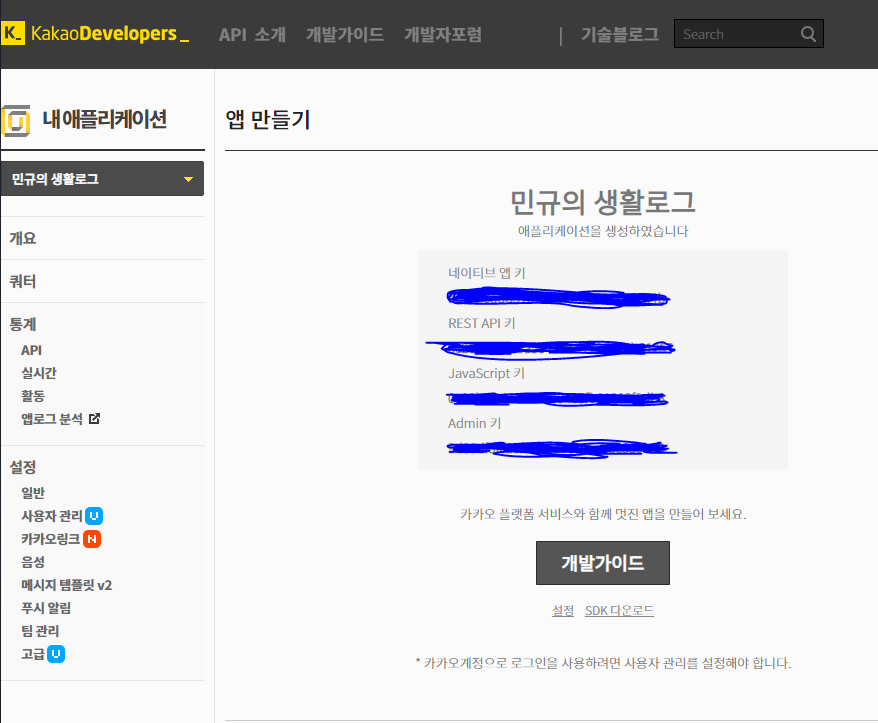
Task: Open 일반 settings
Action: click(x=32, y=493)
